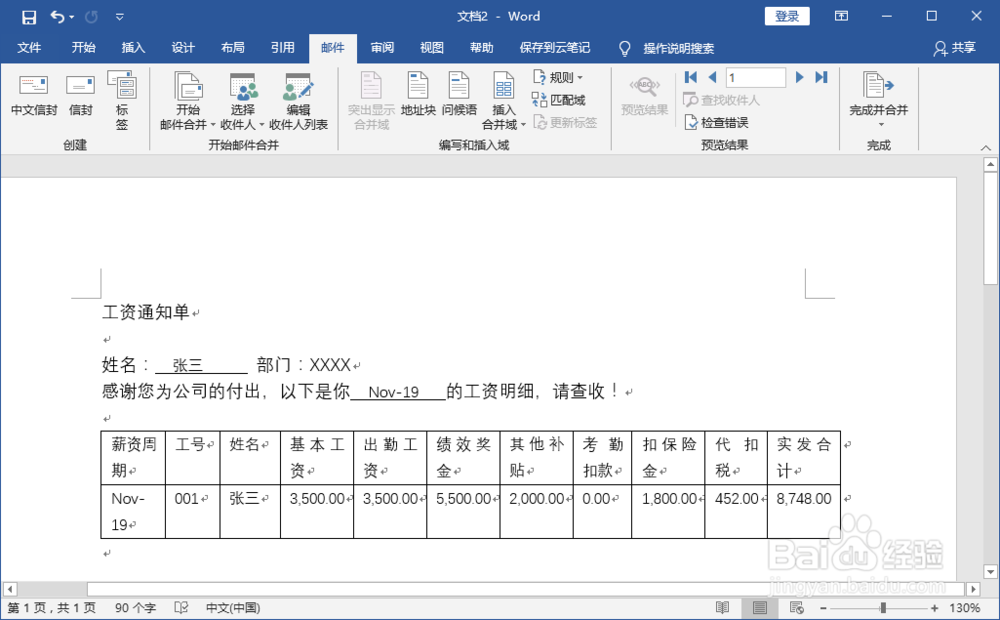
Task: Click 查找收件人 find recipient
Action: [721, 100]
